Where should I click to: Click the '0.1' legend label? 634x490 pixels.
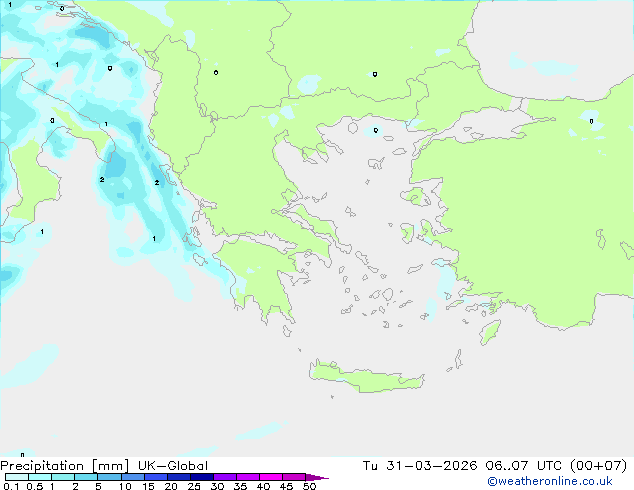click(11, 486)
